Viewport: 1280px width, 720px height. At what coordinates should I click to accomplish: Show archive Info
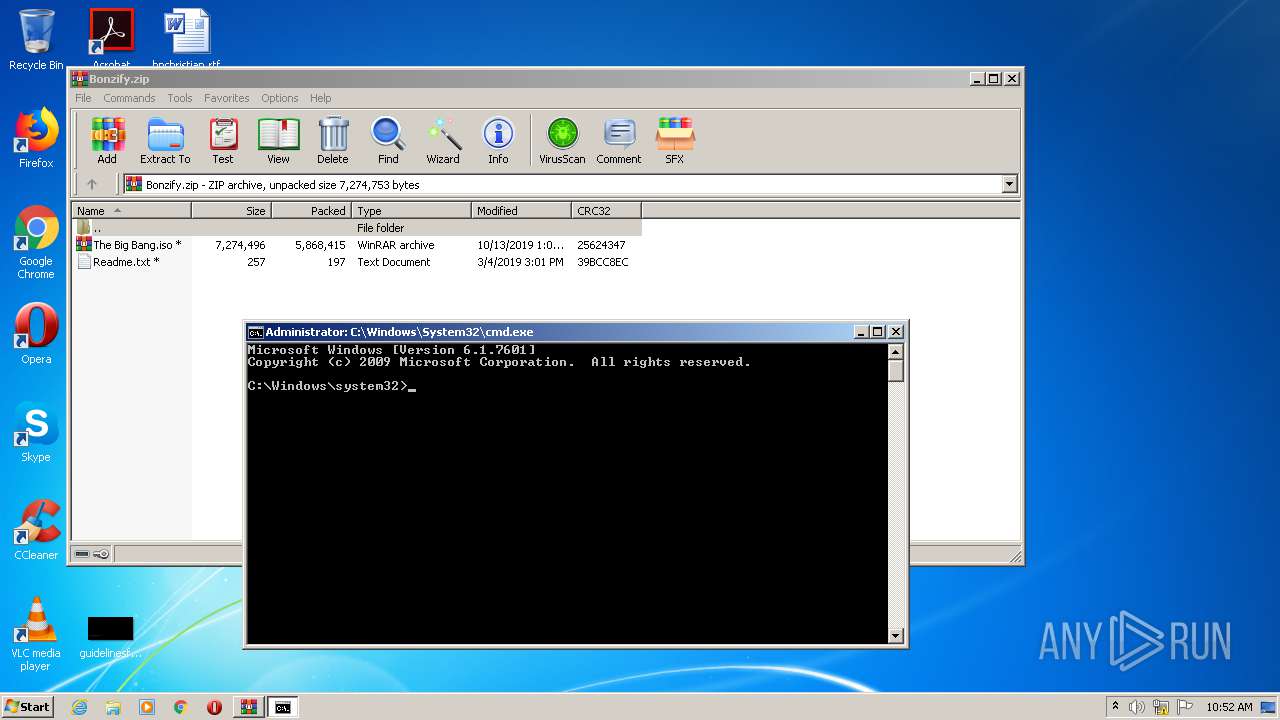pyautogui.click(x=498, y=140)
